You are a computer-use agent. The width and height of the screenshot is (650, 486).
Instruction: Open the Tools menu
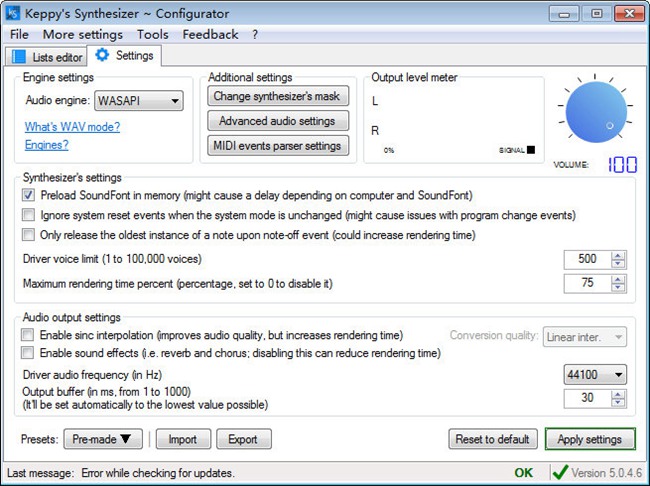tap(153, 34)
